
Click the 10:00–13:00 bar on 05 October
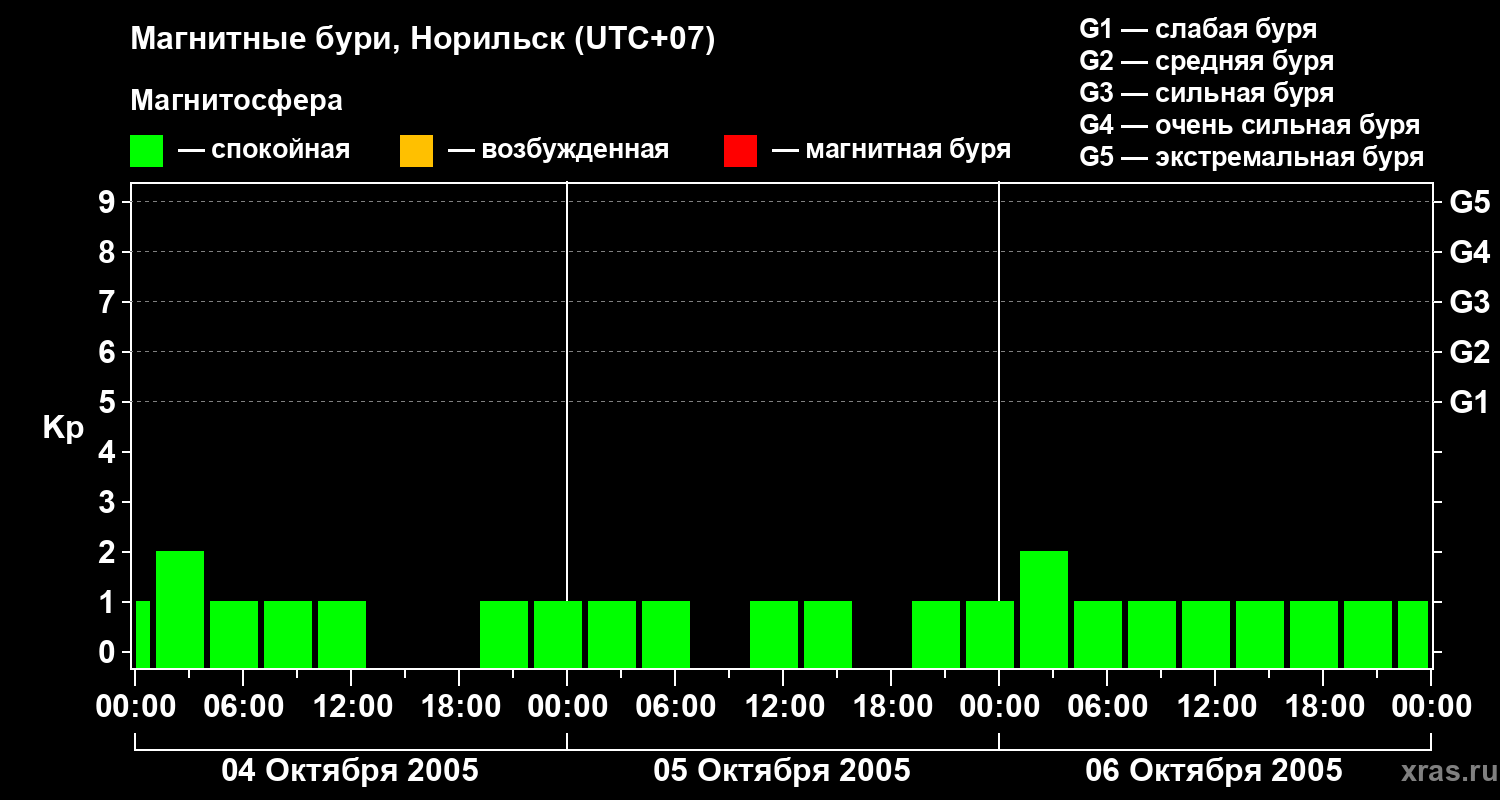point(774,634)
